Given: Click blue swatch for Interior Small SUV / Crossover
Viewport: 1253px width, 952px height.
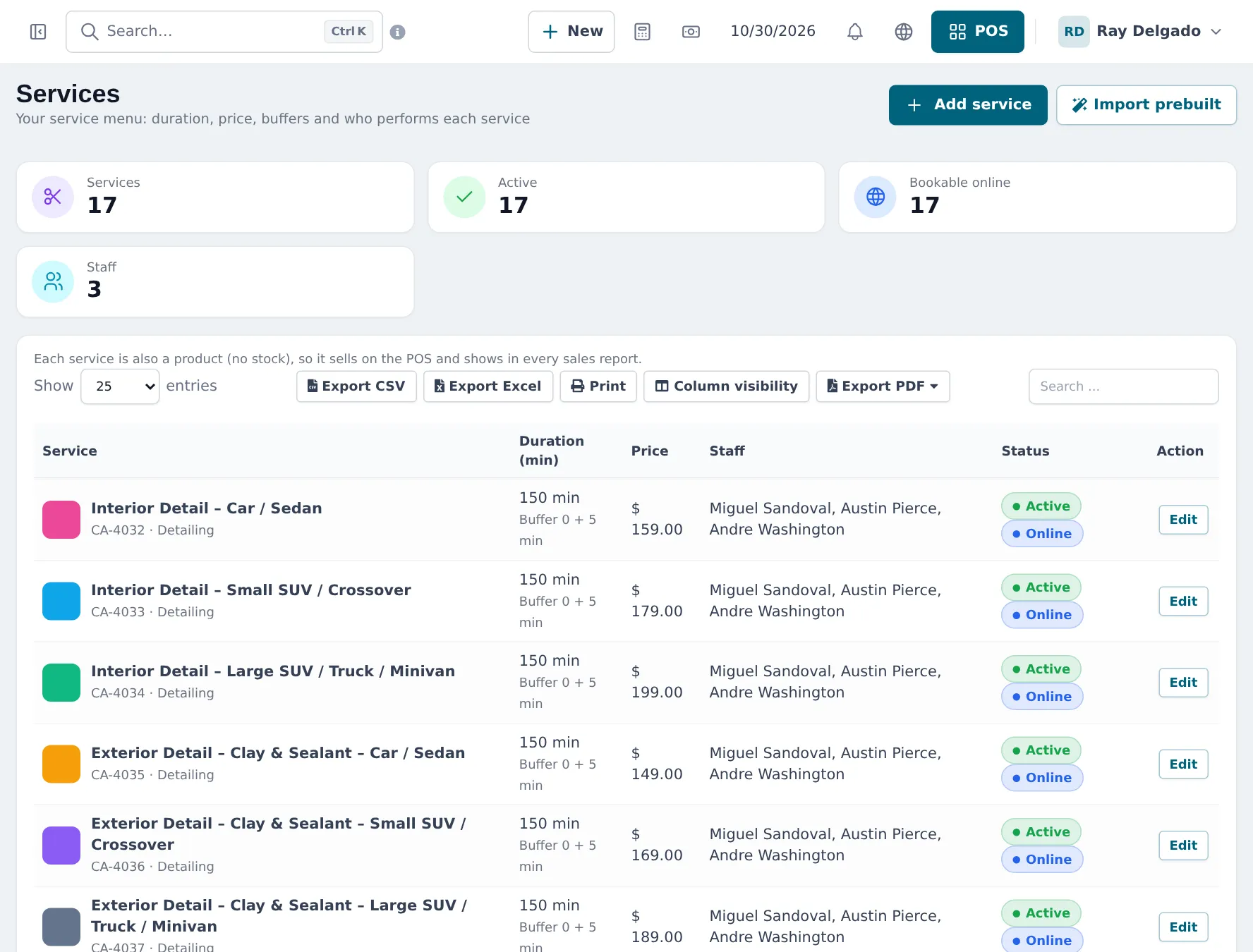Looking at the screenshot, I should click(61, 602).
